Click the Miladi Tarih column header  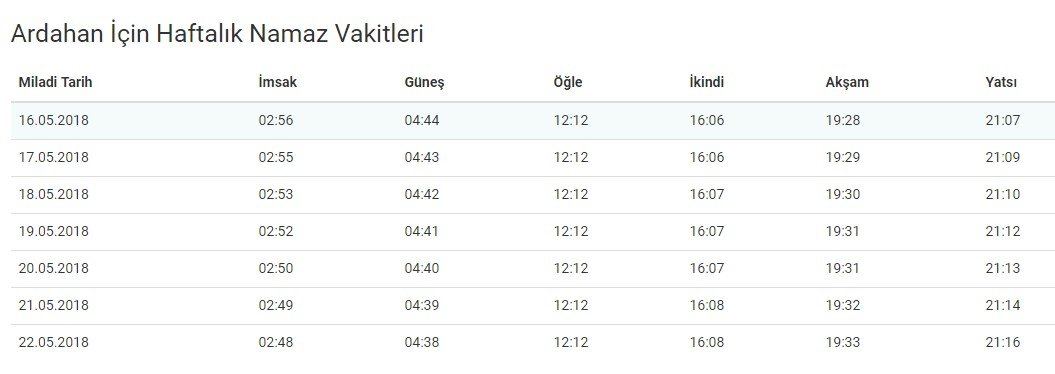click(55, 83)
